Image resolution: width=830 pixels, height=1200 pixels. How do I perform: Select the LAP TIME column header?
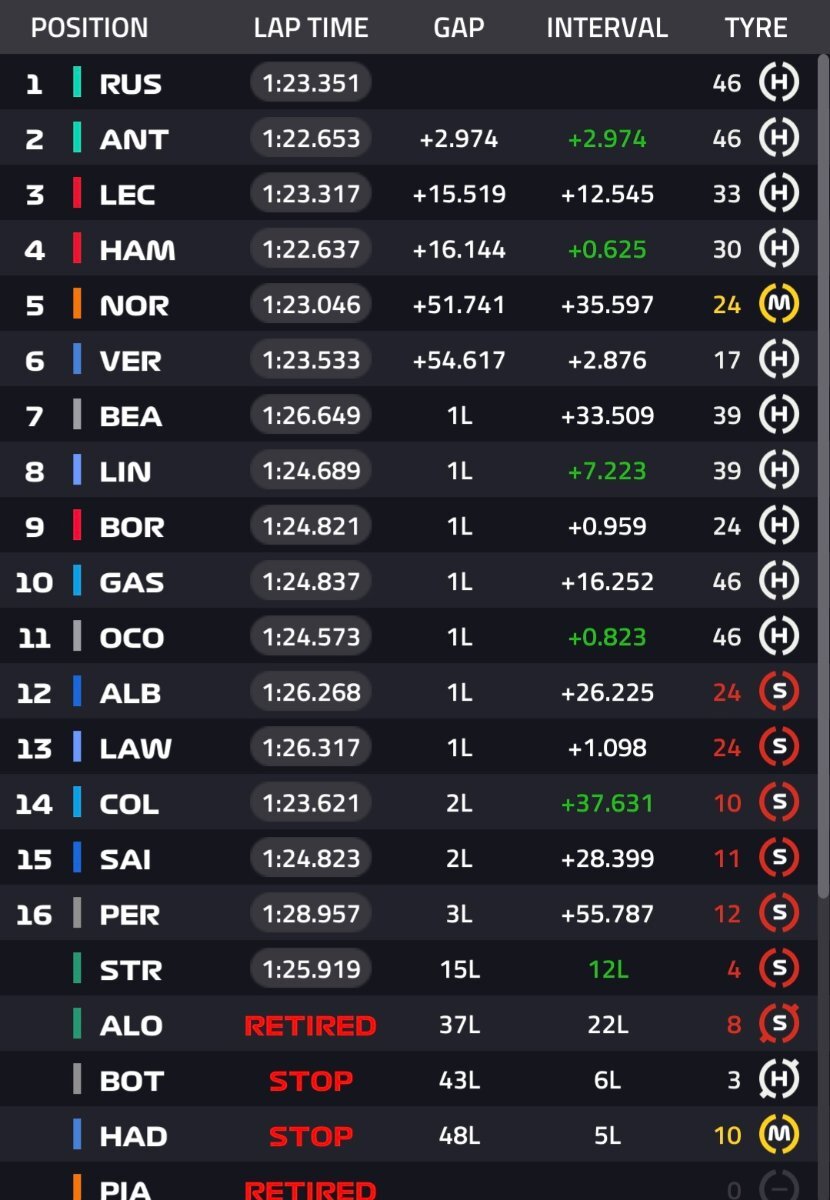[x=311, y=28]
